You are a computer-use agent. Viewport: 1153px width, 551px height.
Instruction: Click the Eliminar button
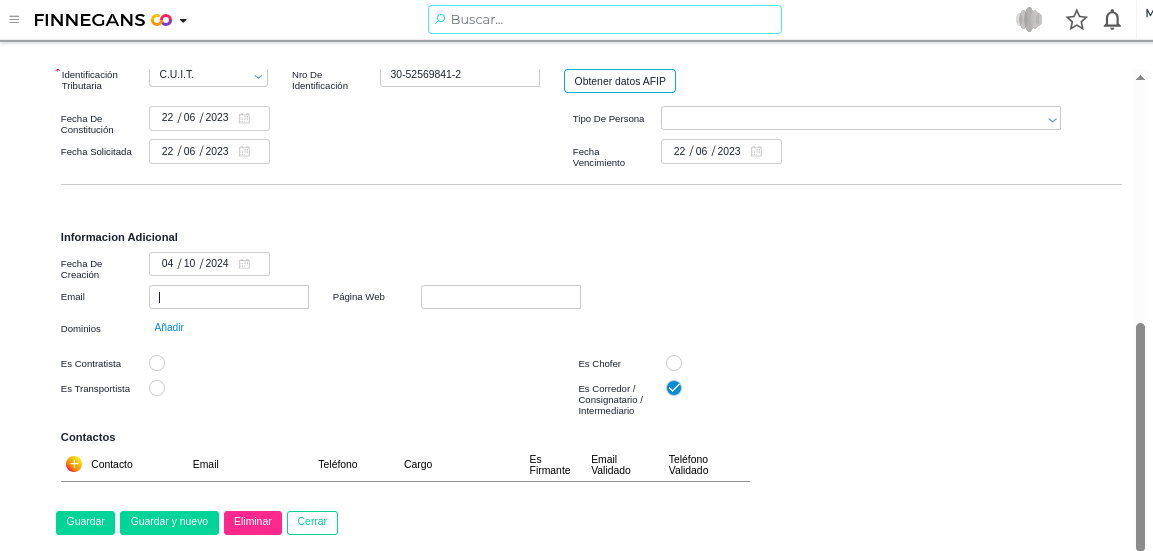coord(253,522)
